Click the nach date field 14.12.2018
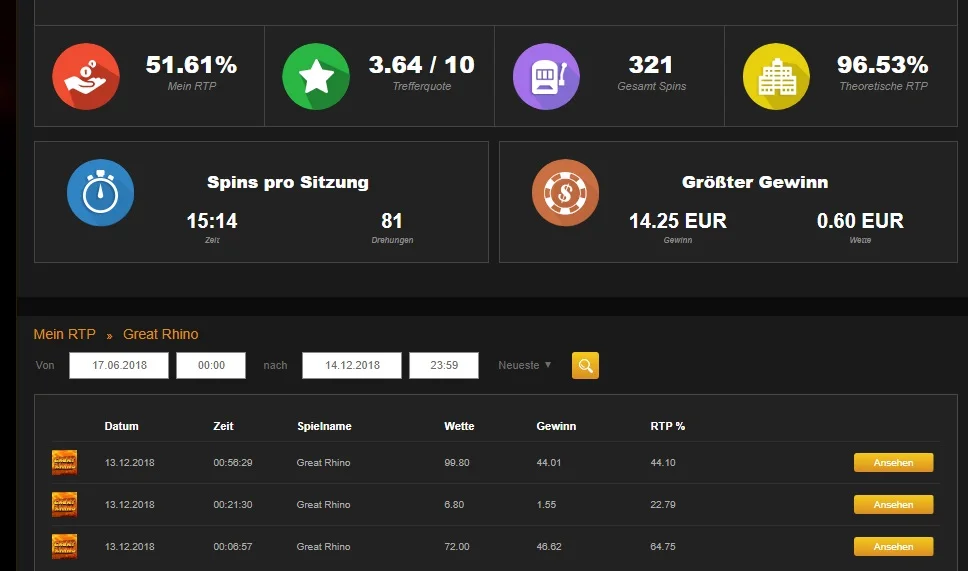Viewport: 968px width, 571px height. click(x=352, y=365)
